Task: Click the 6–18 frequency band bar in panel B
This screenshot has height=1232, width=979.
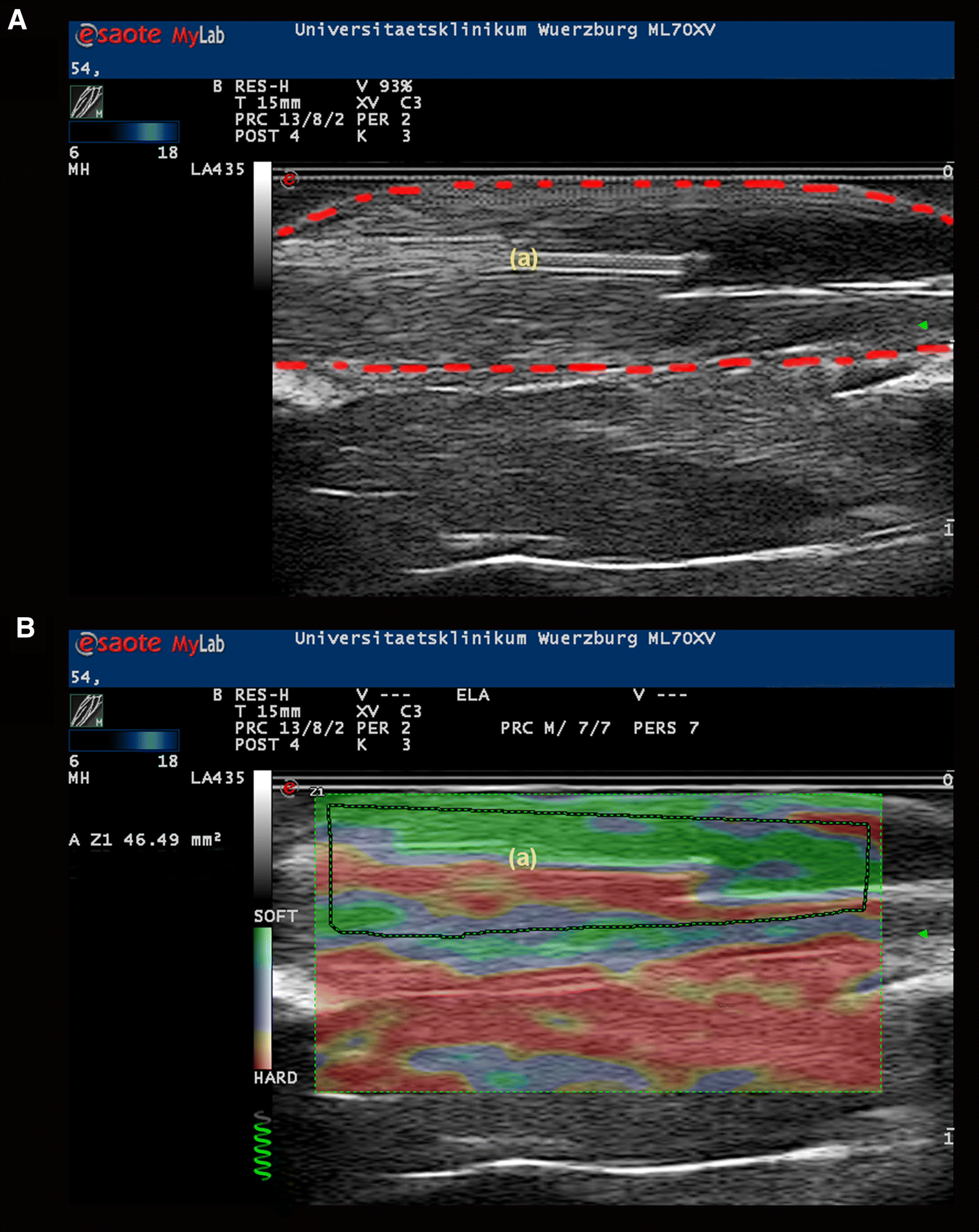Action: (x=124, y=741)
